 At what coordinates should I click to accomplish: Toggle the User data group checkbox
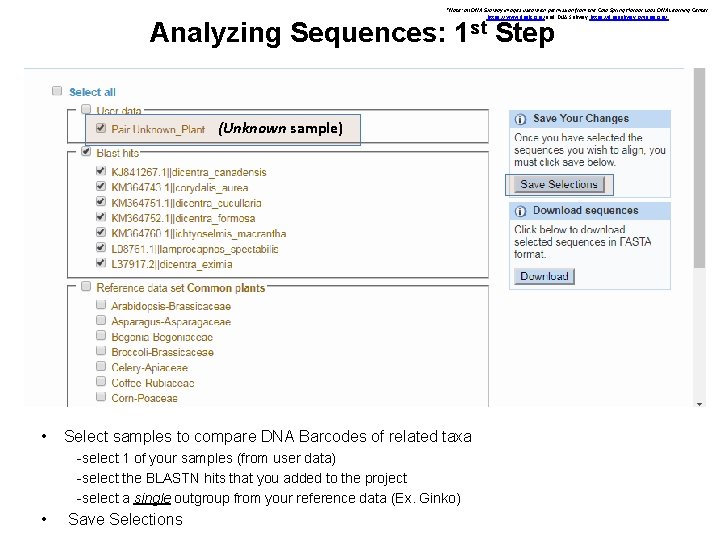pyautogui.click(x=87, y=110)
